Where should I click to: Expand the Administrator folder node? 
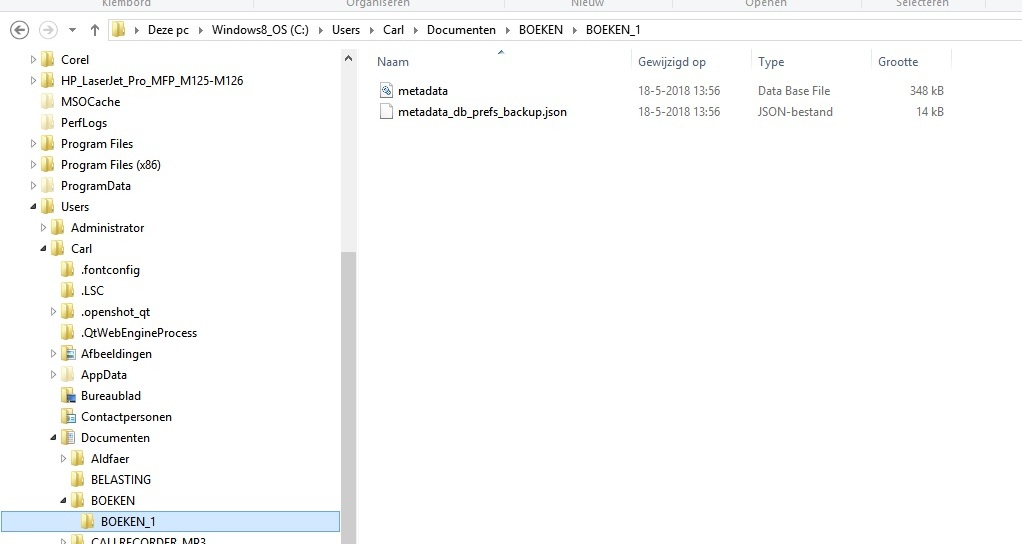point(44,227)
